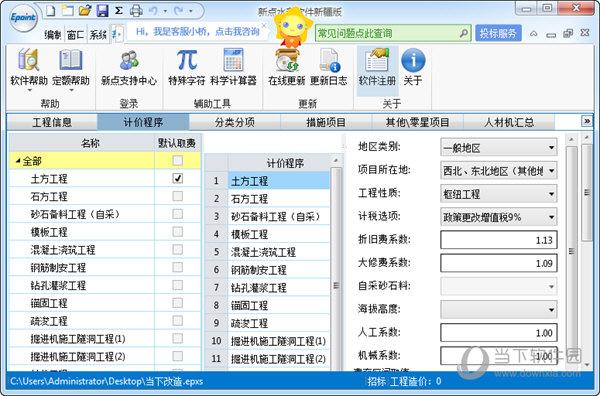The height and width of the screenshot is (396, 600).
Task: Open the 窗口 ribbon menu
Action: [75, 35]
